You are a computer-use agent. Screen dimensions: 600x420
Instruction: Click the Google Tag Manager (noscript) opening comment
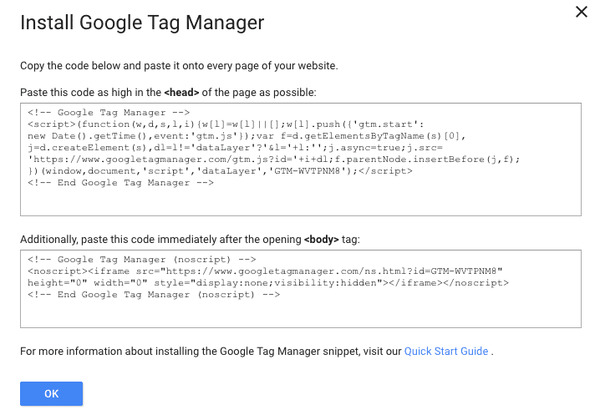pyautogui.click(x=142, y=259)
